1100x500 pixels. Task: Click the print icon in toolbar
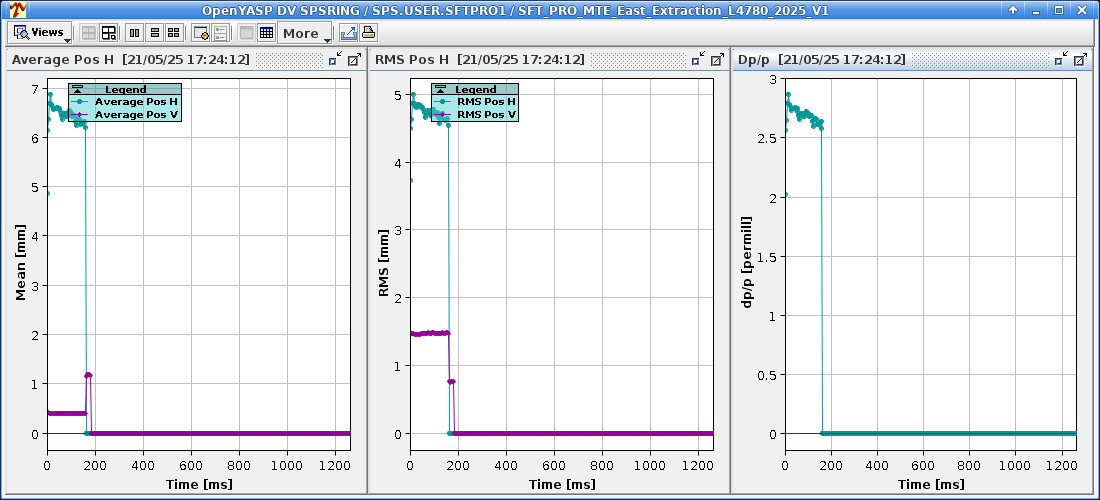pyautogui.click(x=368, y=33)
